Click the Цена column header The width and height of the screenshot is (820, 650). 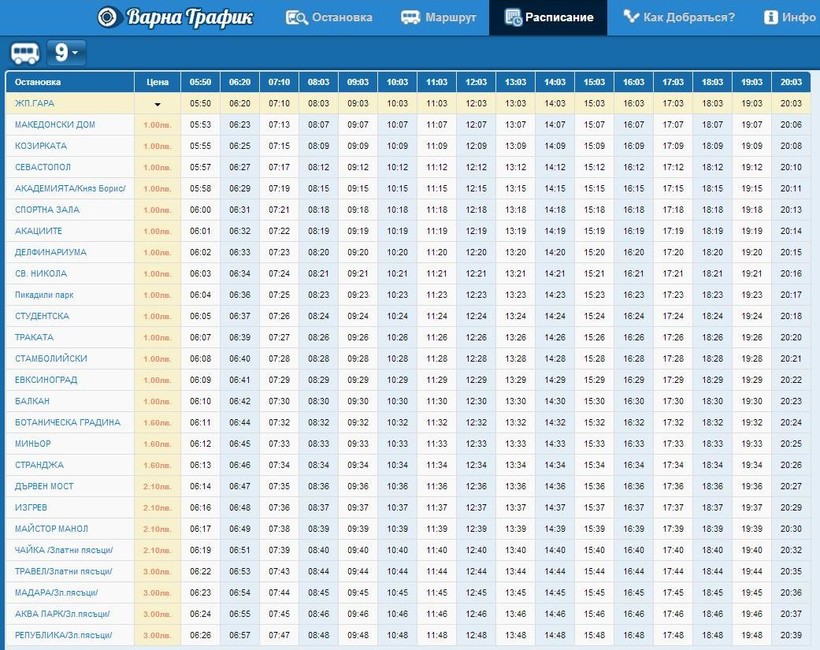pyautogui.click(x=157, y=82)
